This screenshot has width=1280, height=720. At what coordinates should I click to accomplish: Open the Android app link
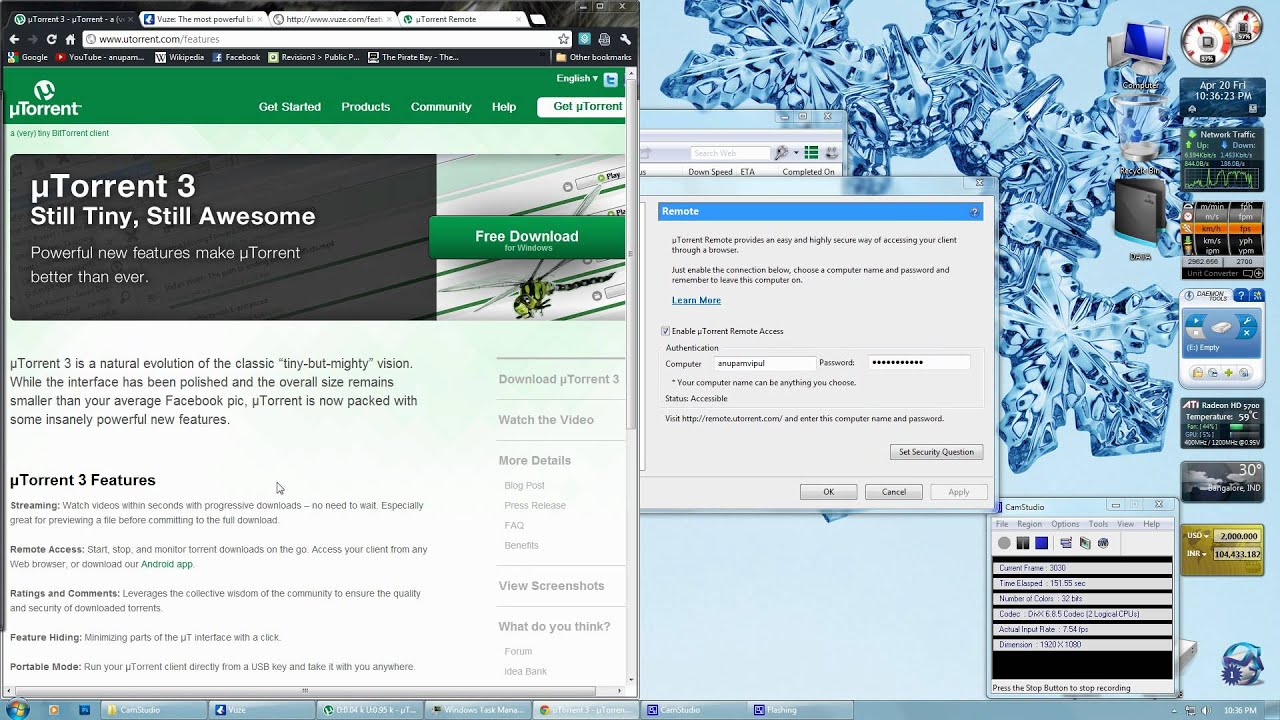pos(167,564)
